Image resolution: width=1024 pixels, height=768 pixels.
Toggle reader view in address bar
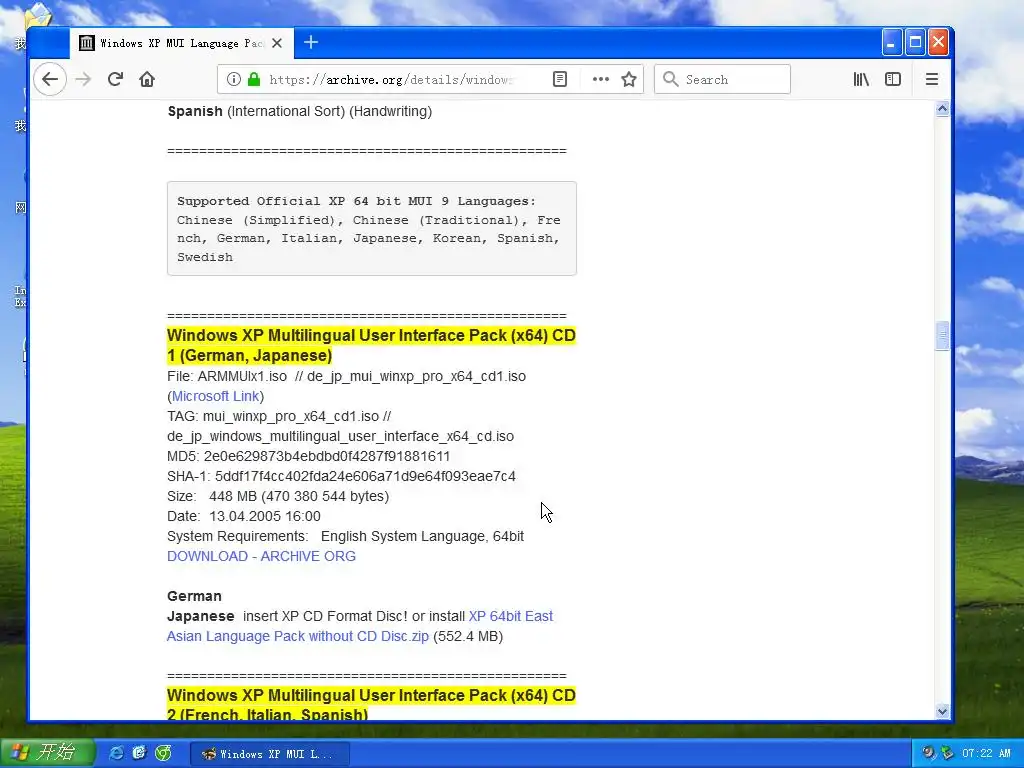(560, 80)
